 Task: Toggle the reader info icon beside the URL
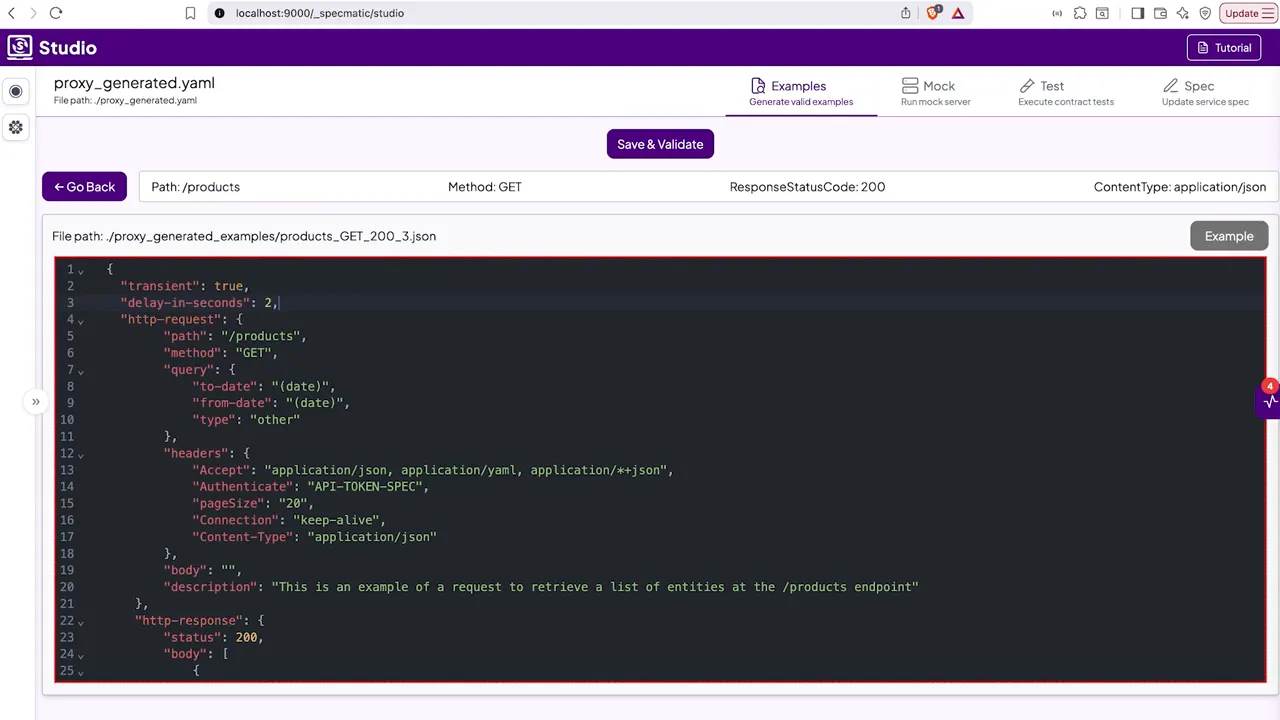(x=219, y=13)
